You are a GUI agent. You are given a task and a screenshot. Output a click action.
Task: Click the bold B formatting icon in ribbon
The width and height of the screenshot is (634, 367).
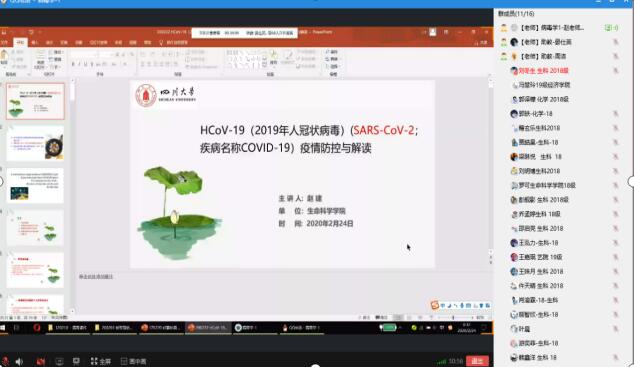[x=73, y=64]
